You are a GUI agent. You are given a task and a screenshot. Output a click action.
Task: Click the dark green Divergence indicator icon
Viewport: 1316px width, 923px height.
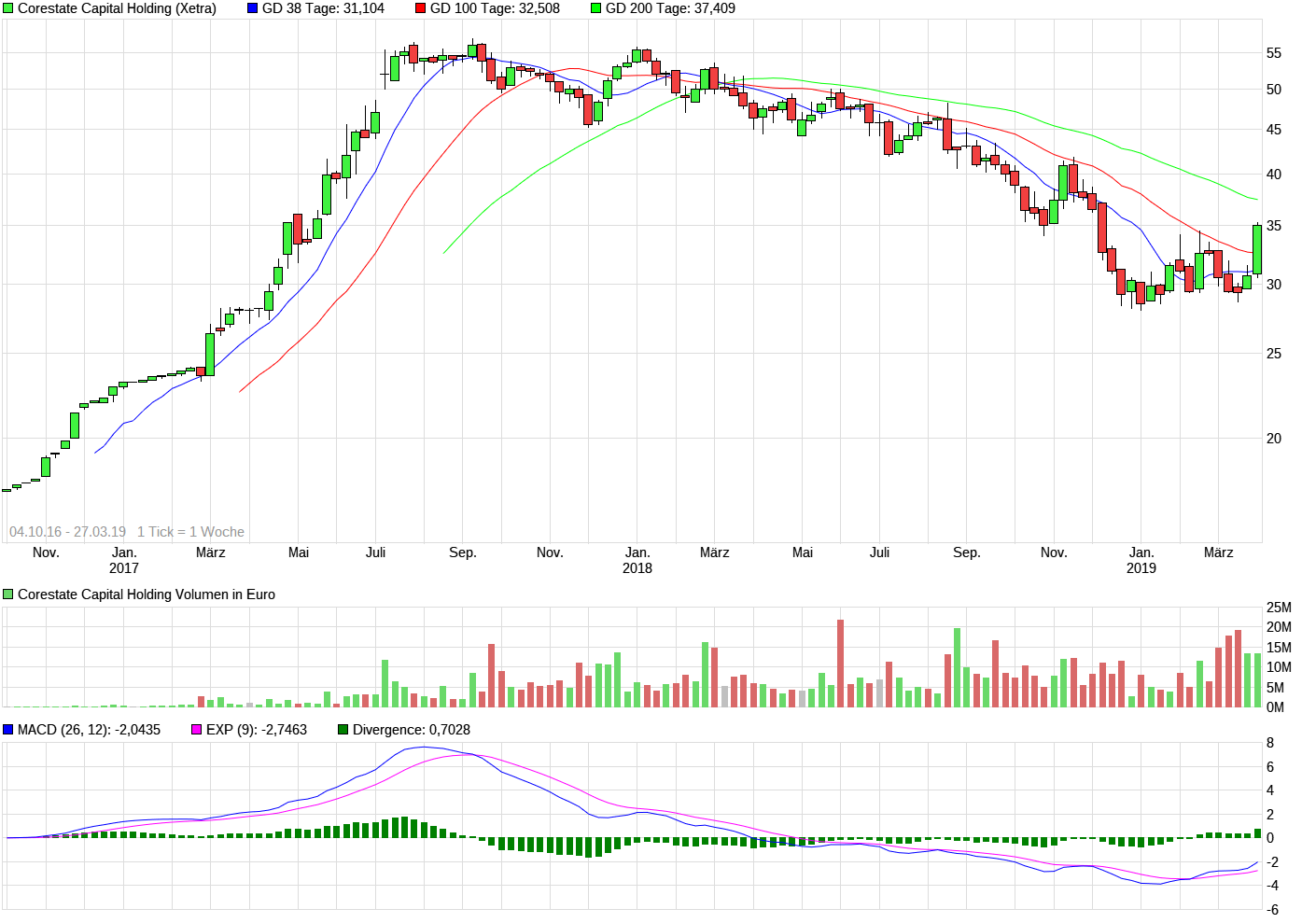coord(343,730)
